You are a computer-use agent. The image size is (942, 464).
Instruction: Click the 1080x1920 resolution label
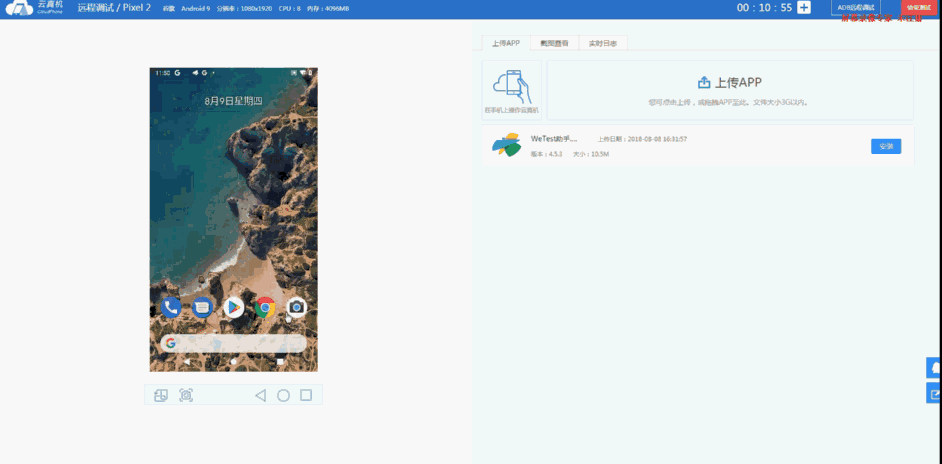[245, 8]
